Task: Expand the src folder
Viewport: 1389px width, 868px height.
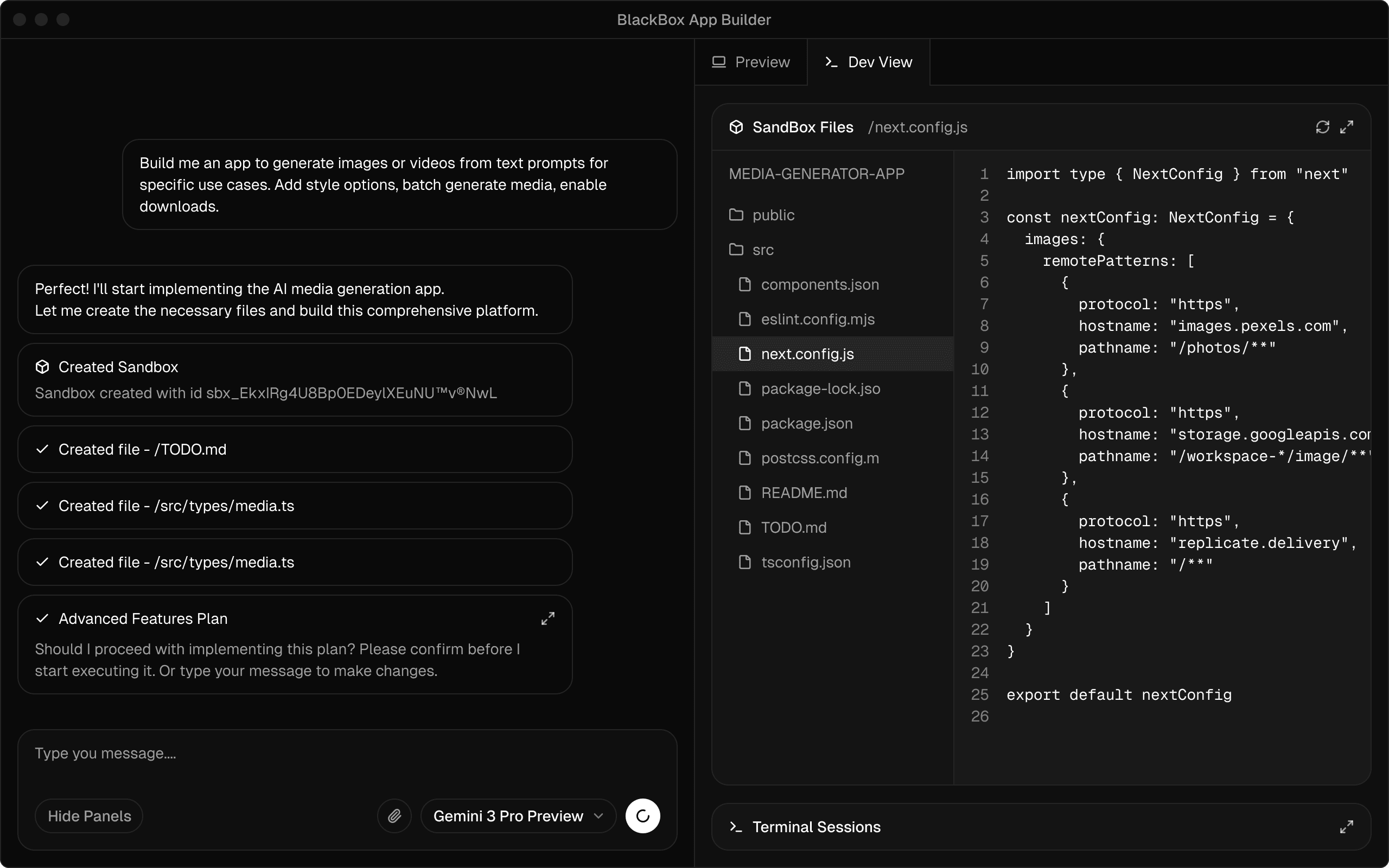Action: click(x=762, y=250)
